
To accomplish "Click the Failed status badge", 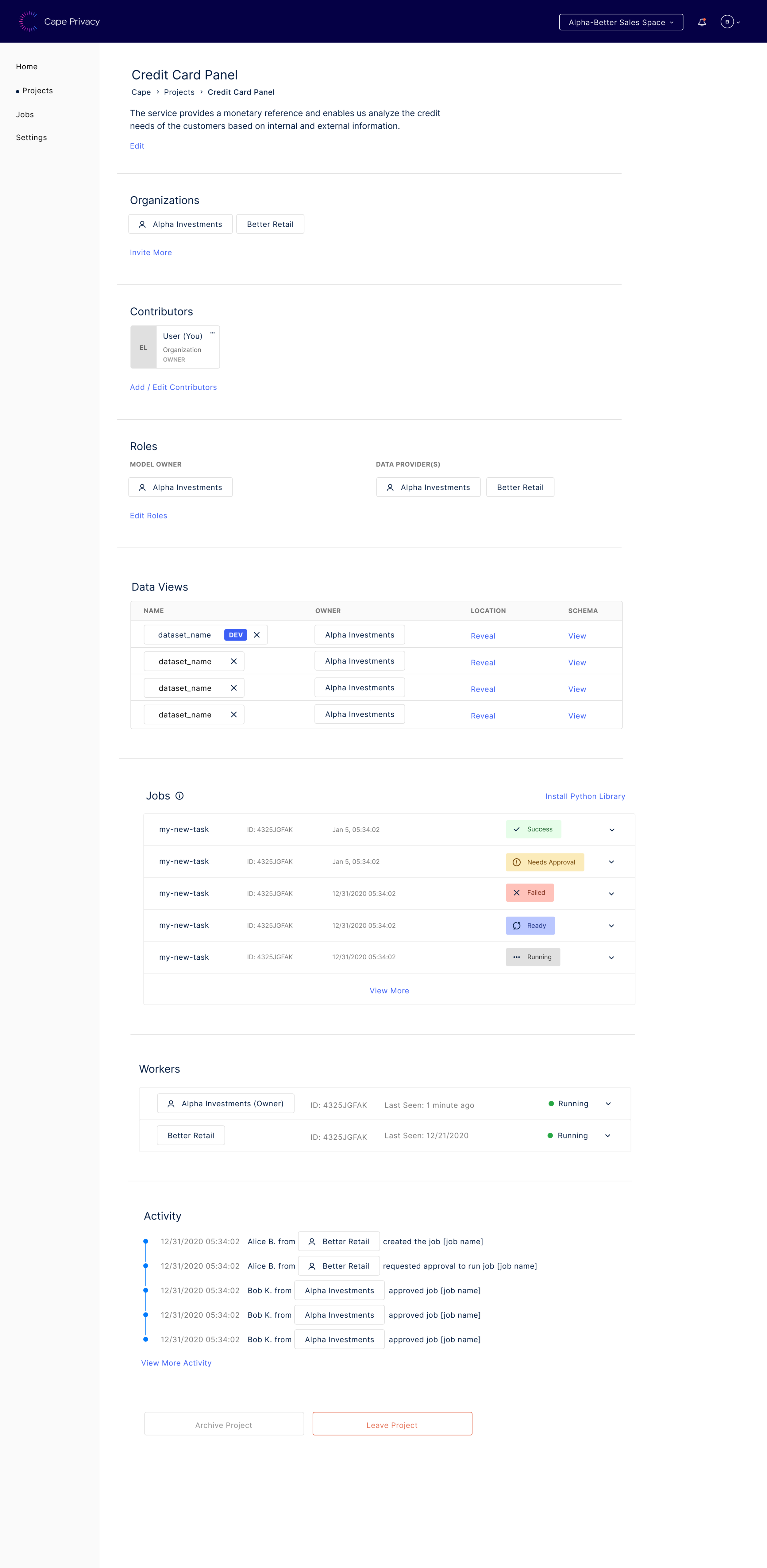I will (530, 893).
